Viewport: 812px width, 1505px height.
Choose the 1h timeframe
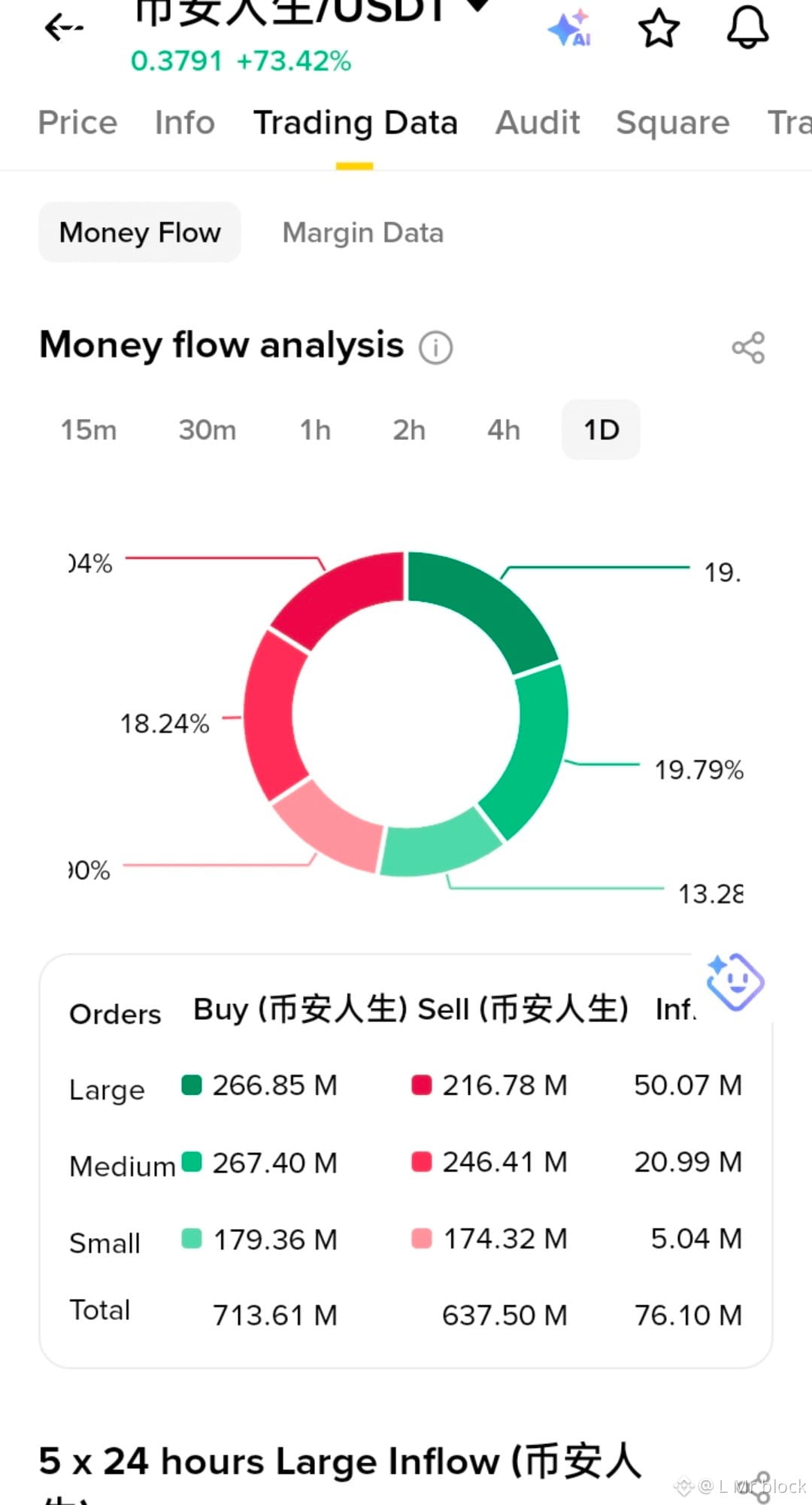[315, 430]
